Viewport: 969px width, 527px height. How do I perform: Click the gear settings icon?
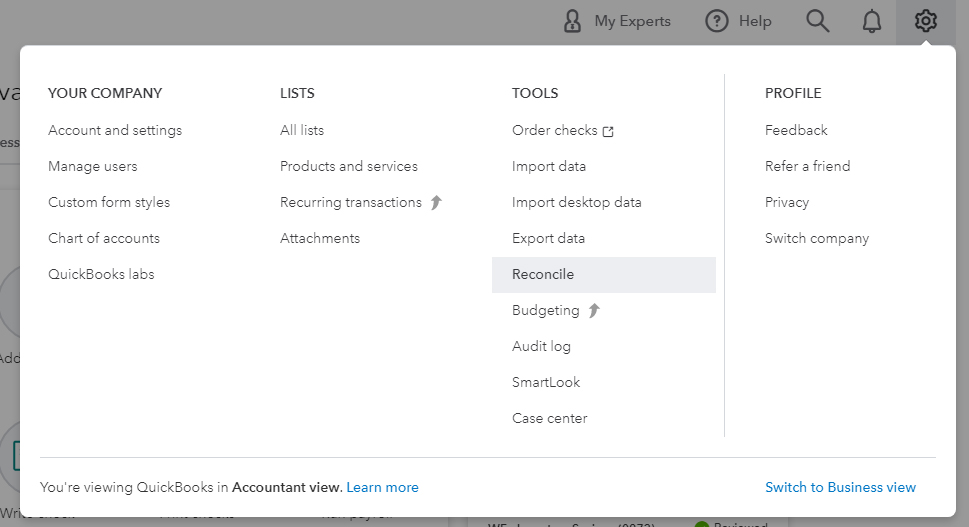point(925,21)
